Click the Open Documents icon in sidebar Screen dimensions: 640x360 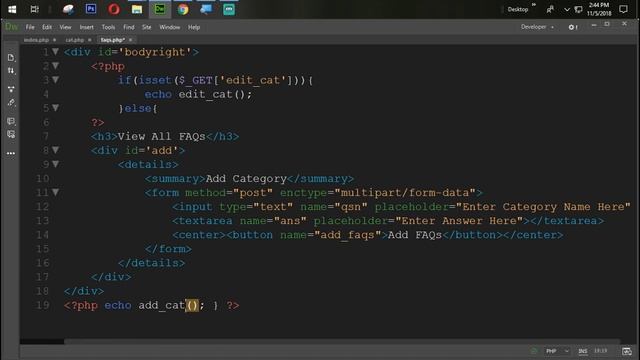[11, 58]
